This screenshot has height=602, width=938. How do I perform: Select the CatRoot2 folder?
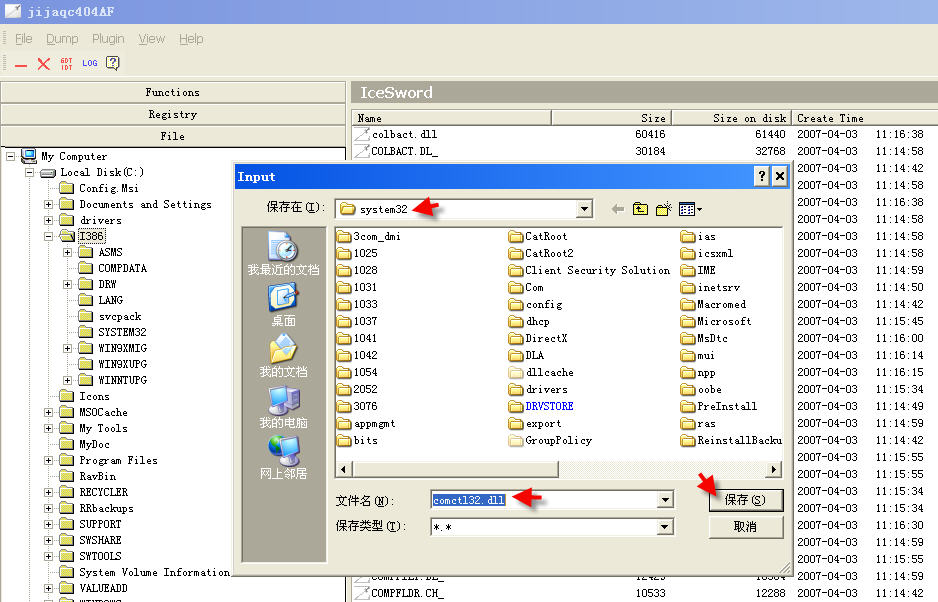click(x=541, y=253)
